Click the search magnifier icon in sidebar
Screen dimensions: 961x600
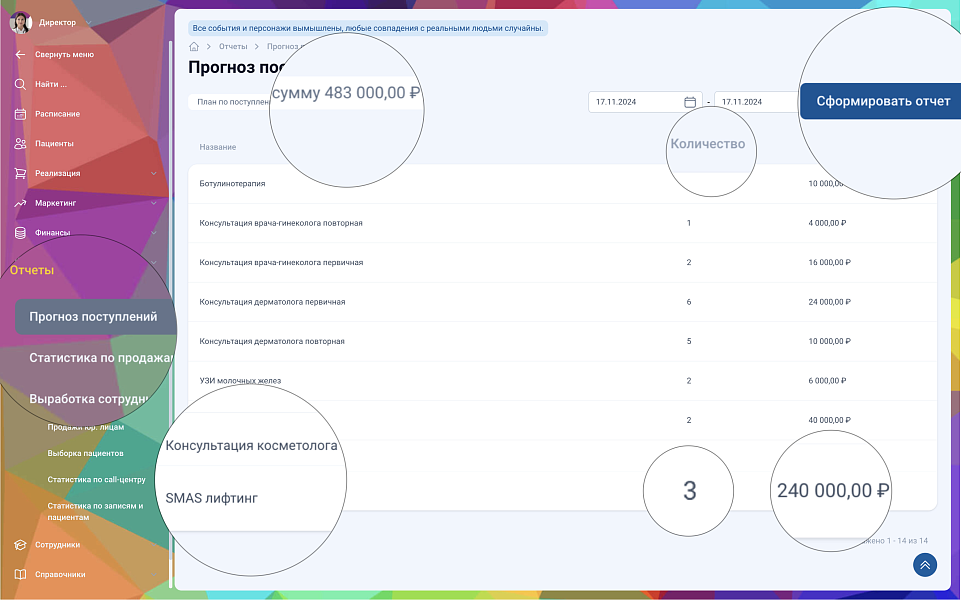[20, 84]
